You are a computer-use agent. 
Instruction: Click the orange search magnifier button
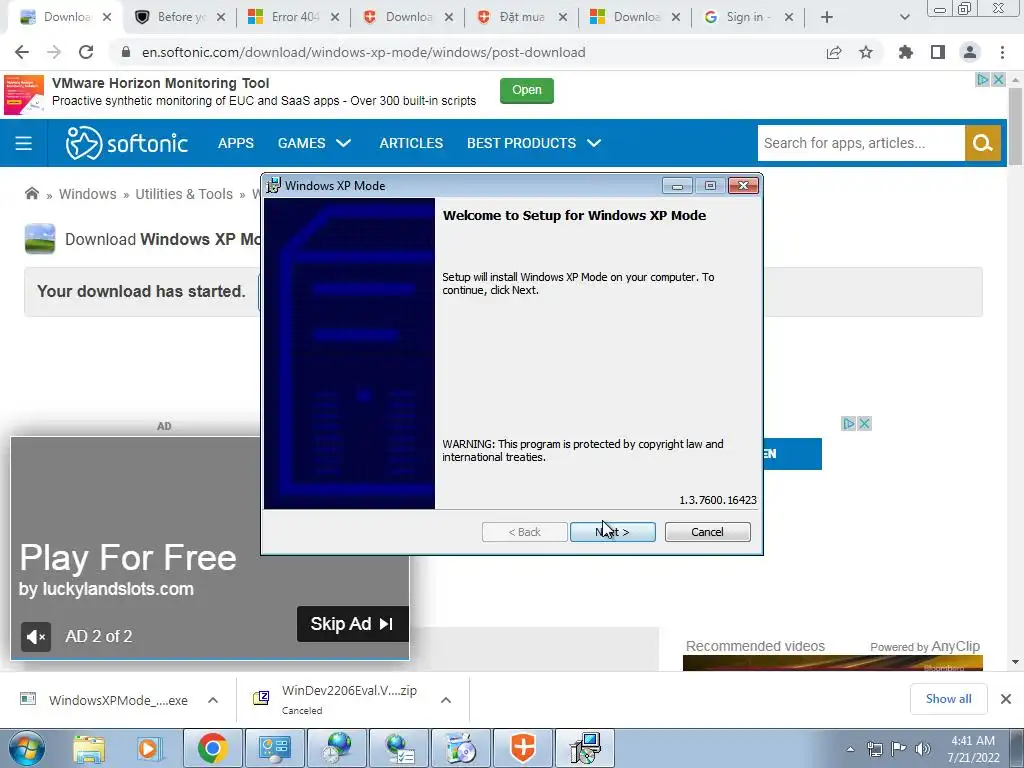pyautogui.click(x=982, y=143)
